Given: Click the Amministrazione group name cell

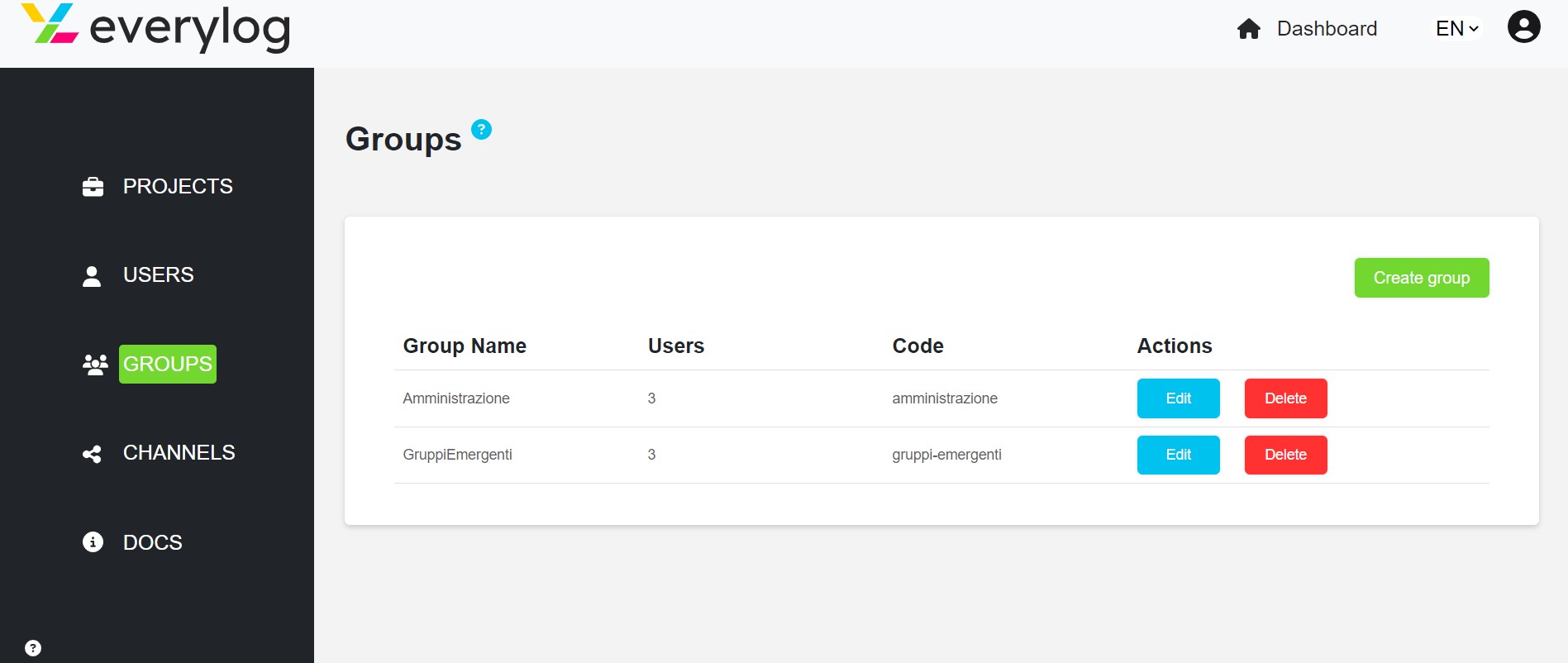Looking at the screenshot, I should tap(456, 398).
